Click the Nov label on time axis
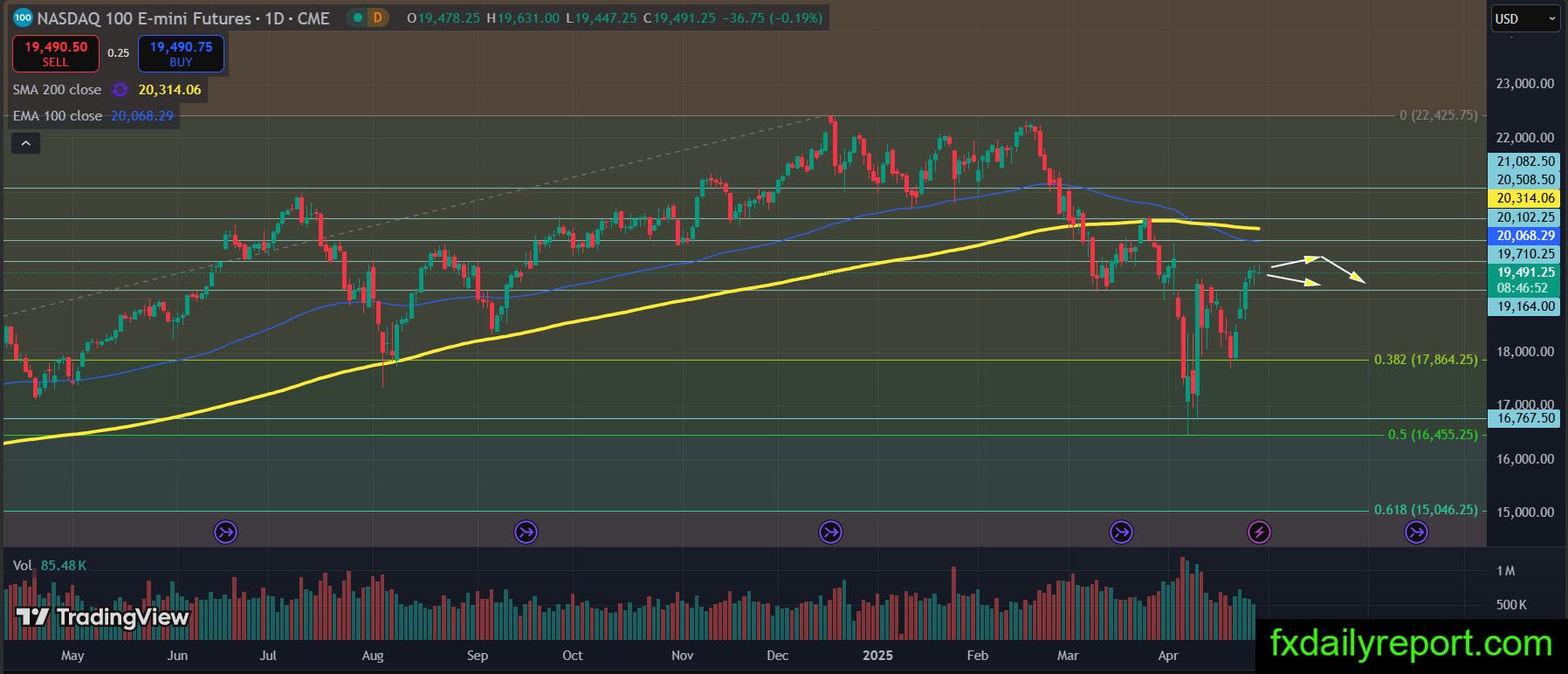 (x=682, y=656)
